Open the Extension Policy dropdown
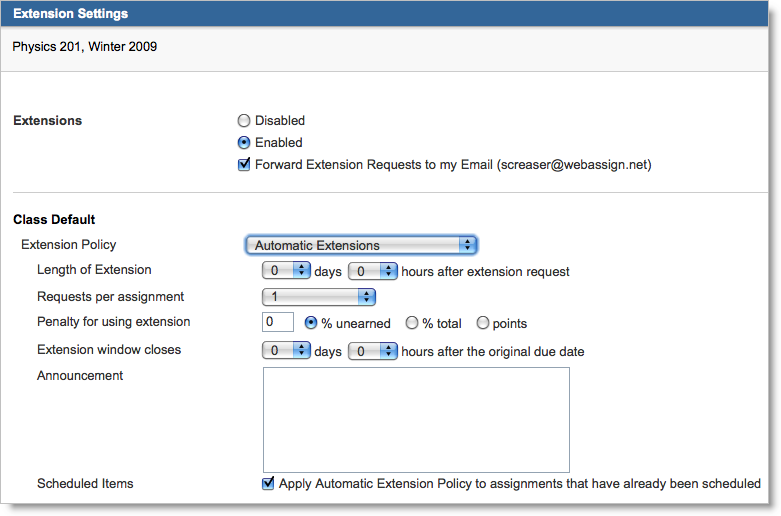 tap(360, 245)
